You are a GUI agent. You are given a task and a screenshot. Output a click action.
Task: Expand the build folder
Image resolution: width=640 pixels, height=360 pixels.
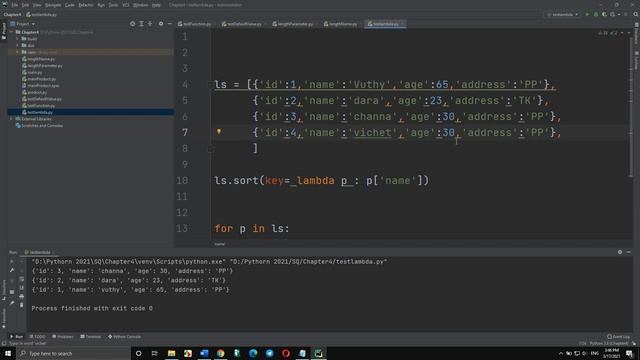[18, 39]
